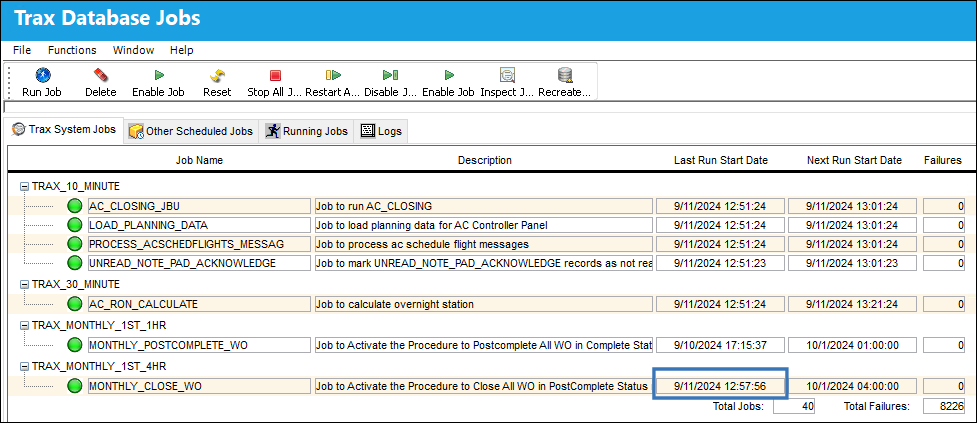This screenshot has height=423, width=977.
Task: Collapse the TRAX_30_MINUTE group
Action: (x=24, y=284)
